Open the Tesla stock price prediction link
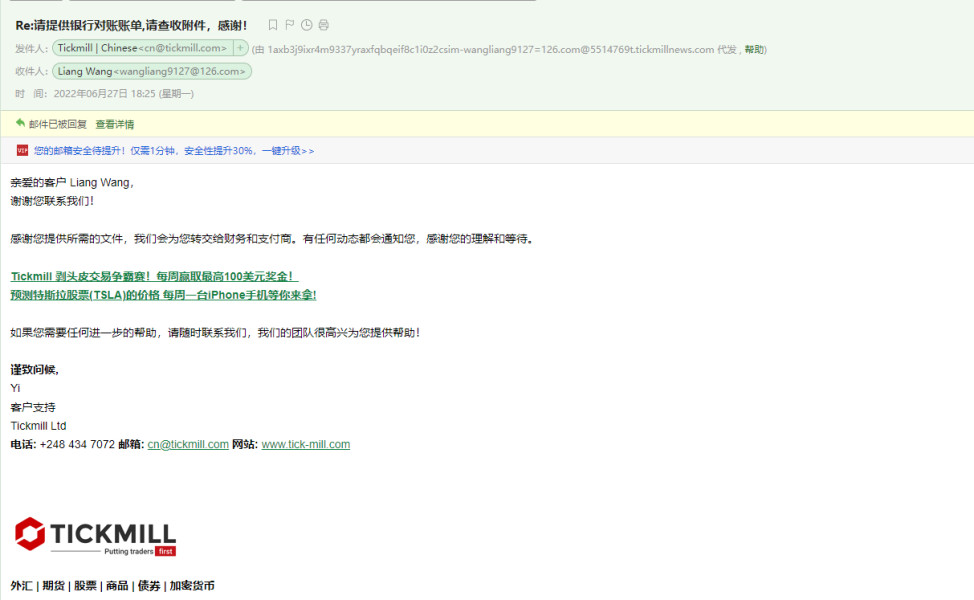 (x=163, y=295)
